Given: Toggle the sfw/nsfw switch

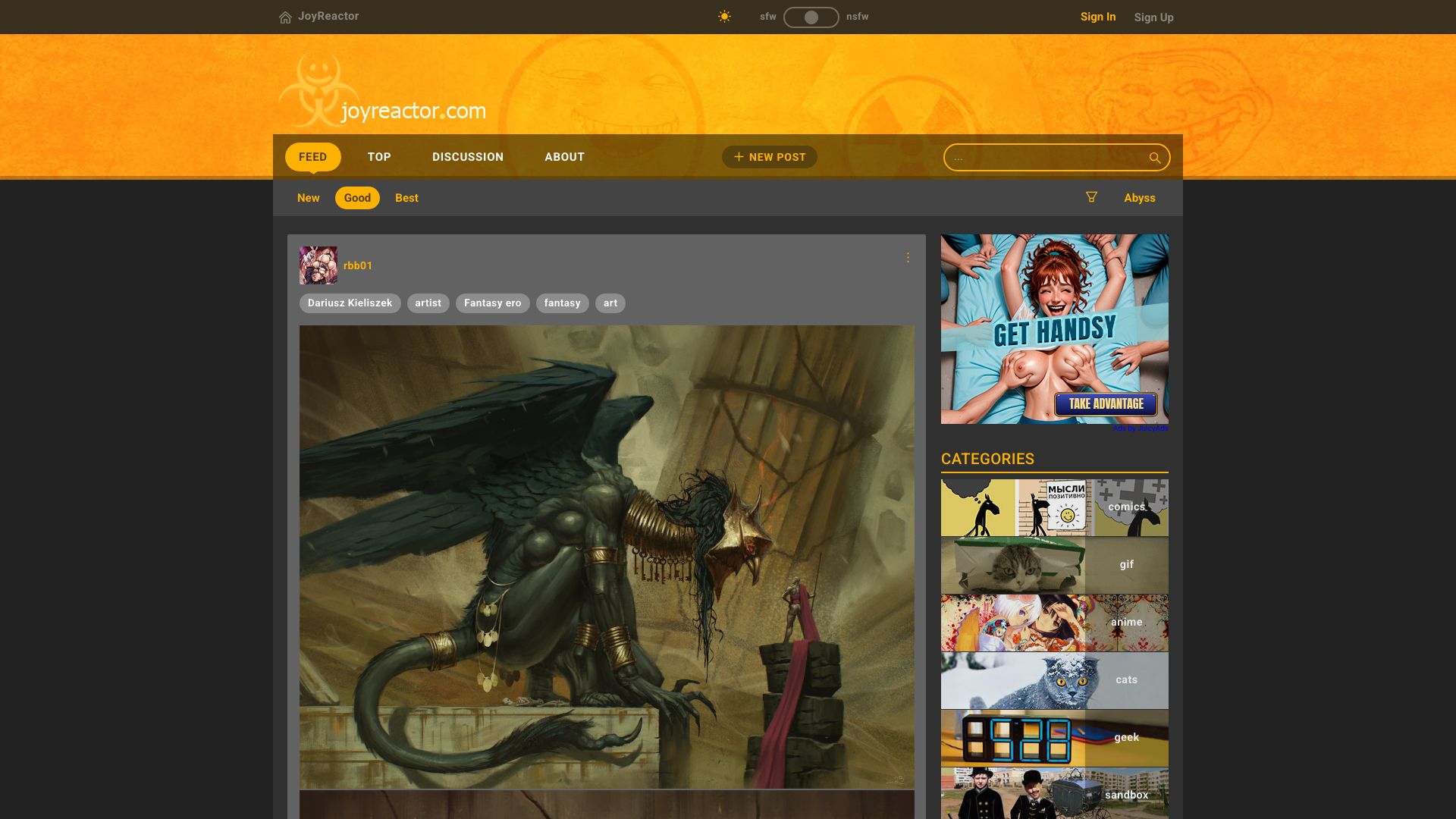Looking at the screenshot, I should (x=811, y=17).
